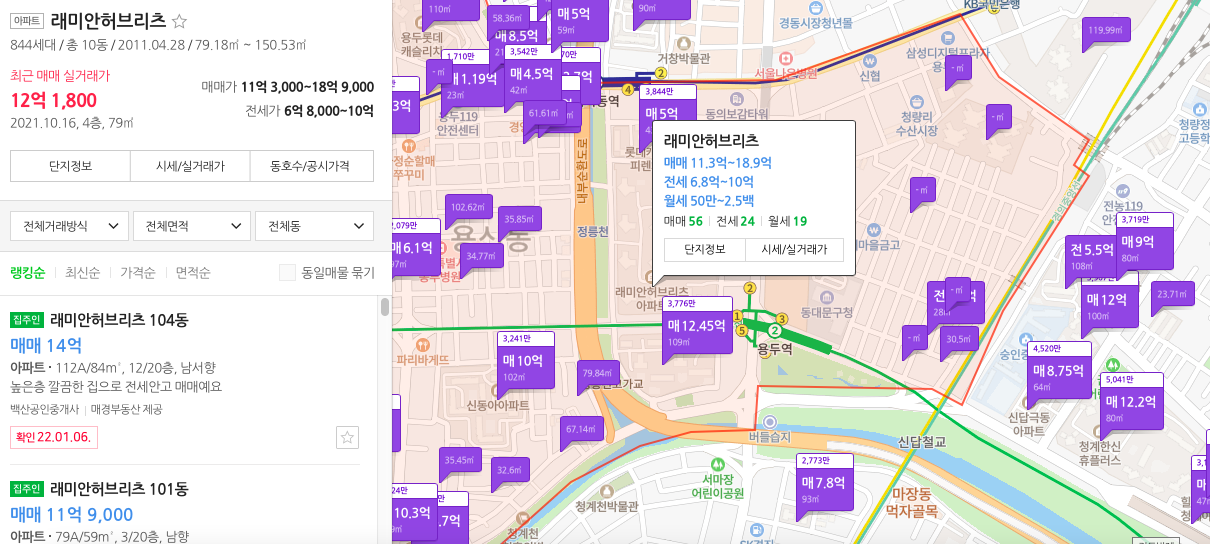1210x544 pixels.
Task: Click 단지정보 button in map popup
Action: [x=704, y=250]
